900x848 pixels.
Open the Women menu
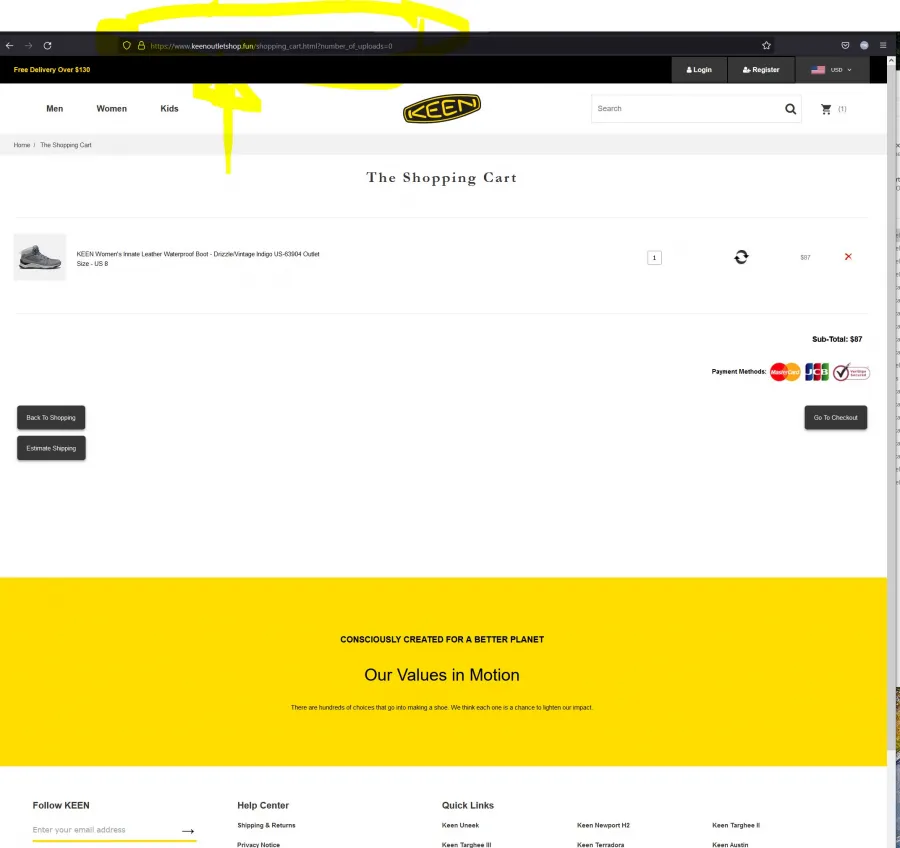[x=111, y=109]
